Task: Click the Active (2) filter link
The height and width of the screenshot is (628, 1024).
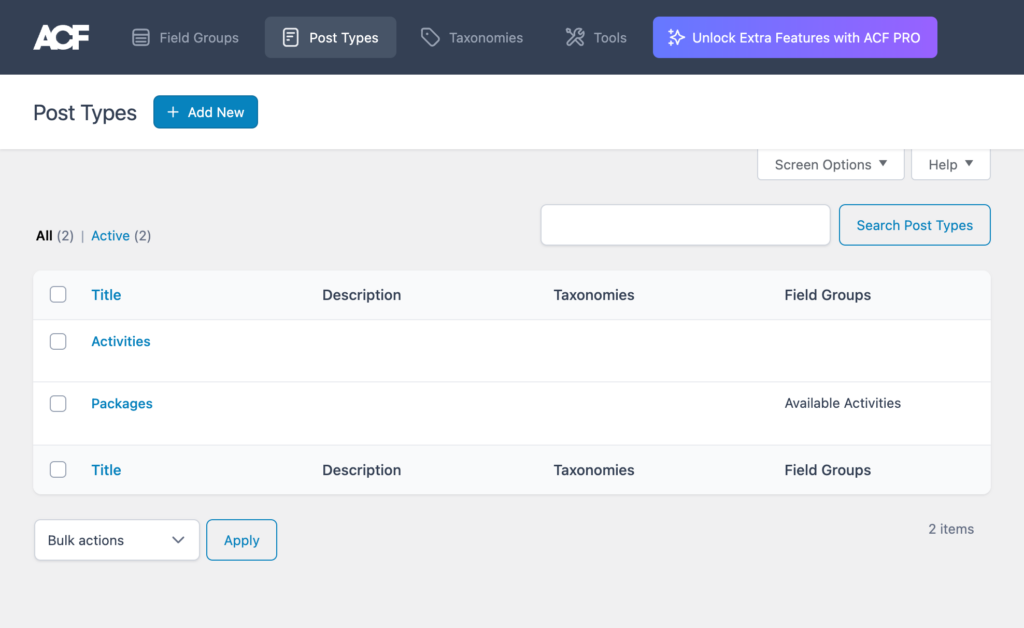Action: (x=110, y=235)
